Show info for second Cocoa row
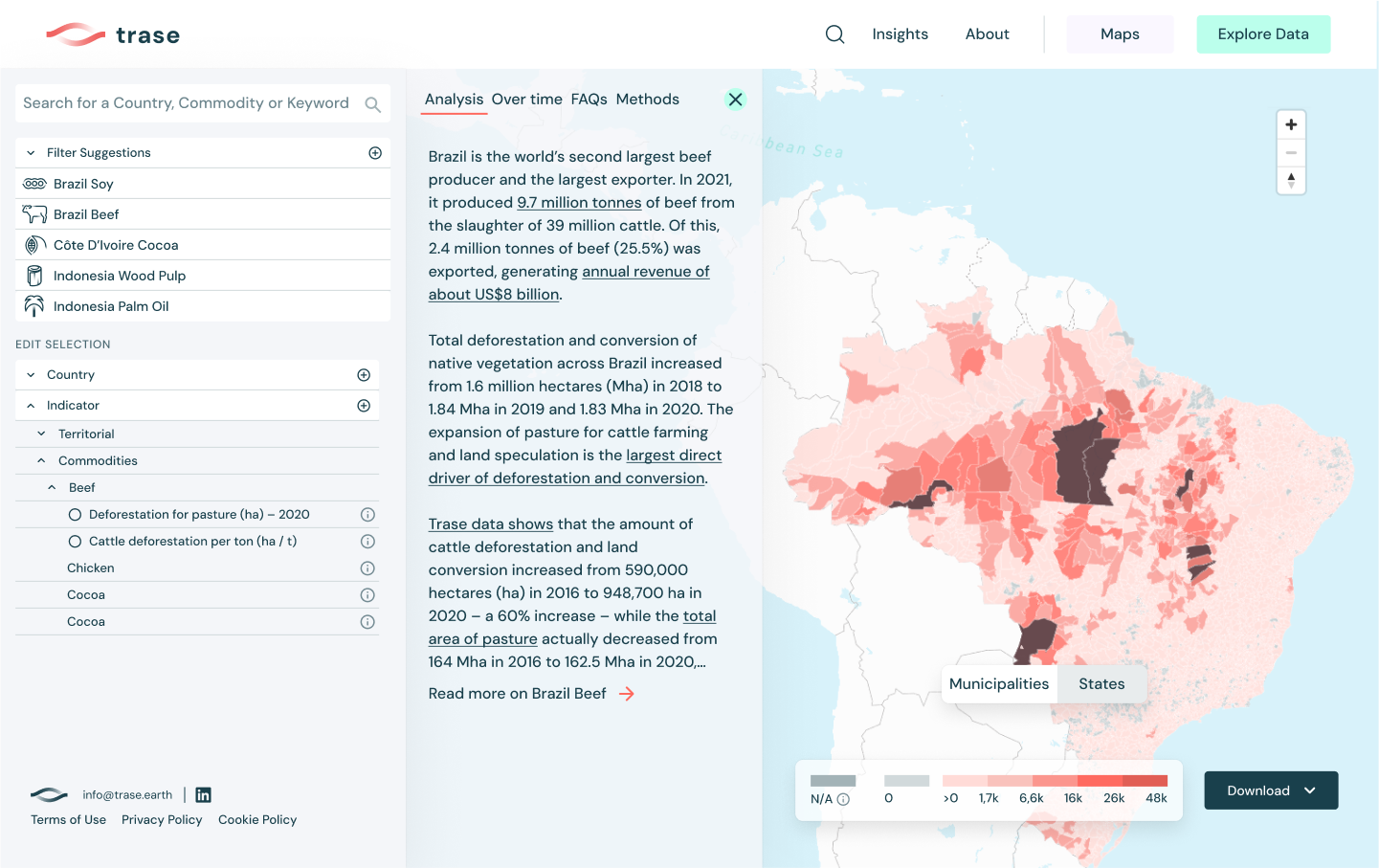The image size is (1379, 868). [367, 622]
